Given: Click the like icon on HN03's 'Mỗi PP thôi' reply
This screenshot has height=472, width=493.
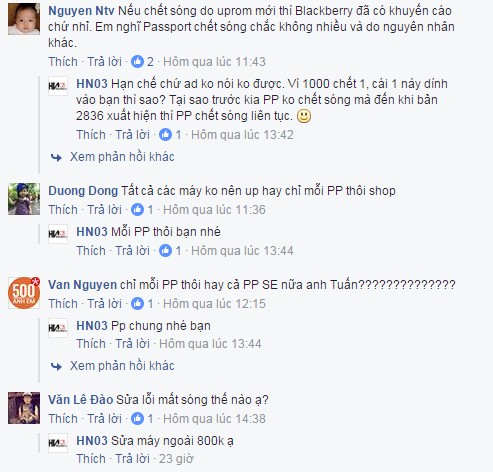Looking at the screenshot, I should coord(165,251).
